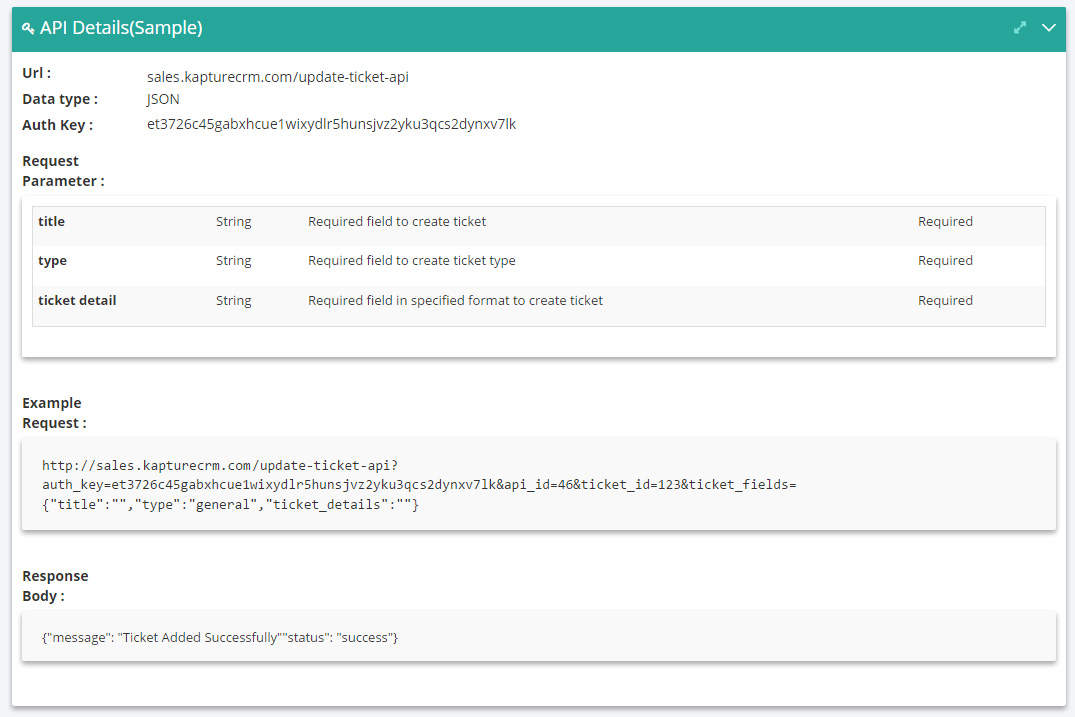The image size is (1075, 717).
Task: Click the auth_key query string line
Action: [x=419, y=485]
